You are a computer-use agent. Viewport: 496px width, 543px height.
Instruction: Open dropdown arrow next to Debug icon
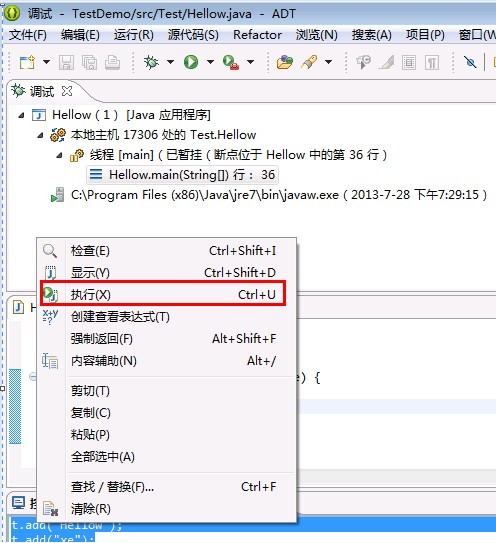coord(170,62)
